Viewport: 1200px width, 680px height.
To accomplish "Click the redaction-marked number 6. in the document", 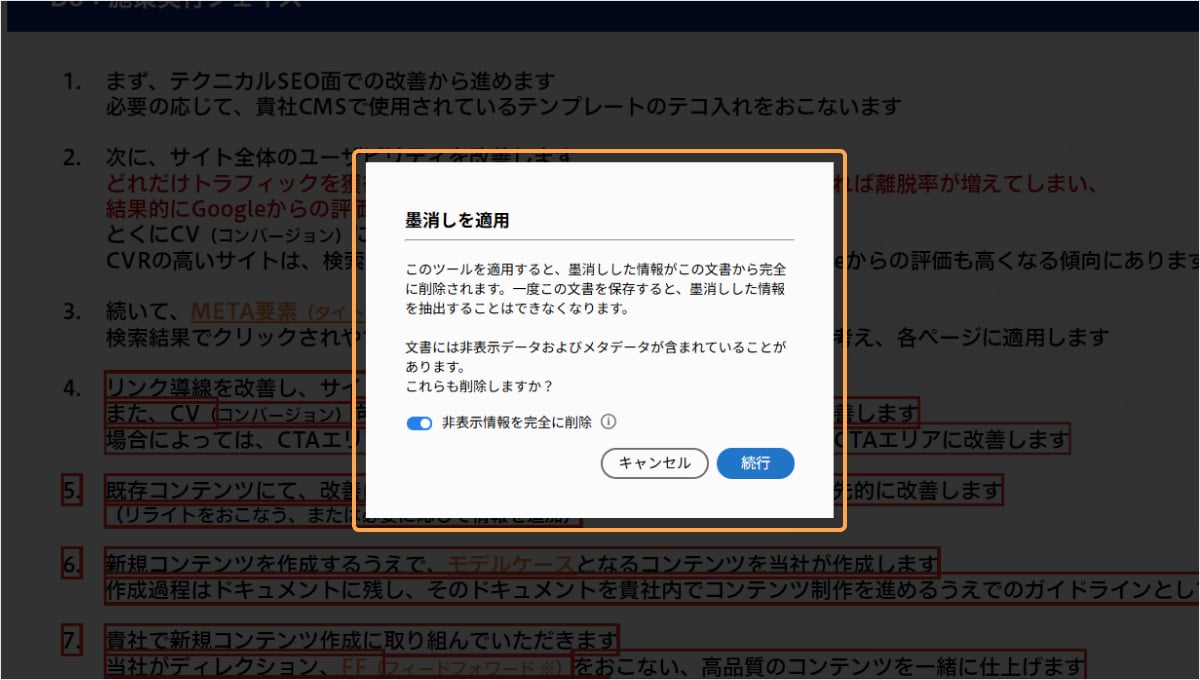I will point(72,565).
